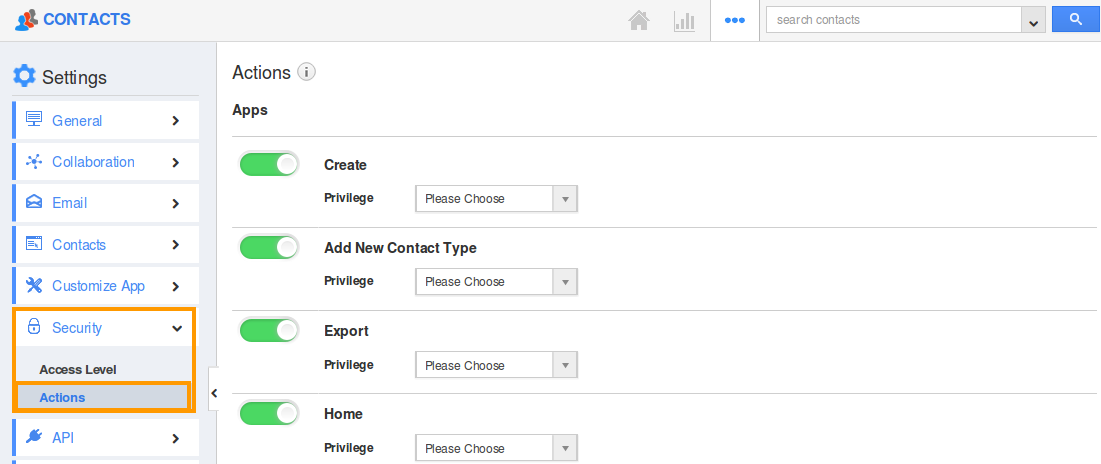The width and height of the screenshot is (1101, 464).
Task: Open the three-dots more menu
Action: (x=735, y=20)
